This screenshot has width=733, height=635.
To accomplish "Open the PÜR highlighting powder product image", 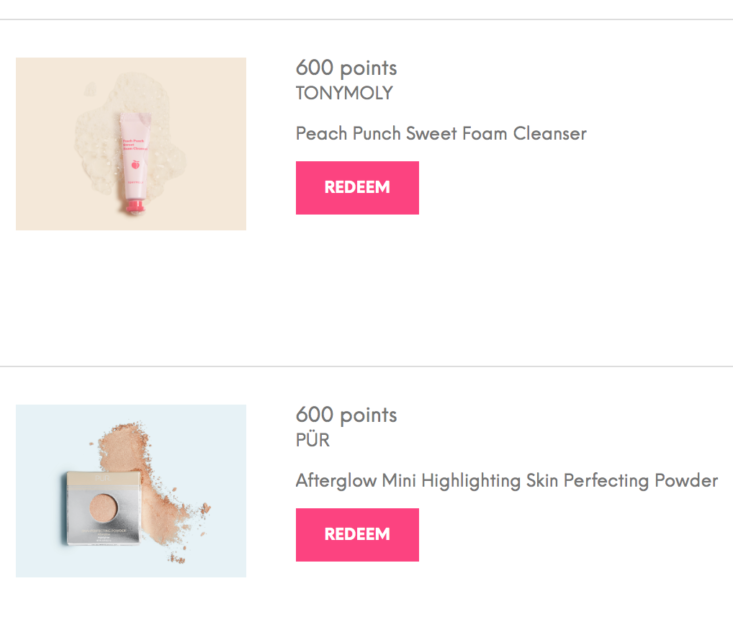I will 131,491.
